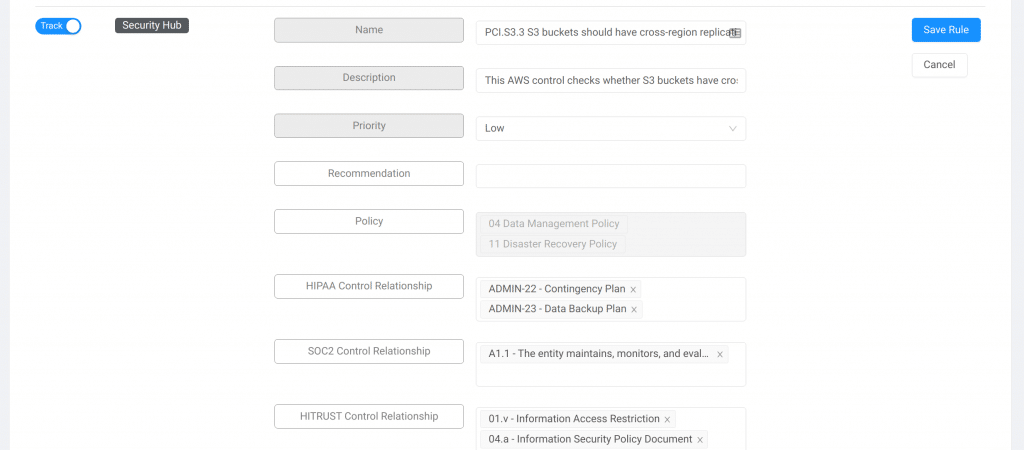Toggle the Track switch off
Screen dimensions: 1024x450
click(58, 26)
